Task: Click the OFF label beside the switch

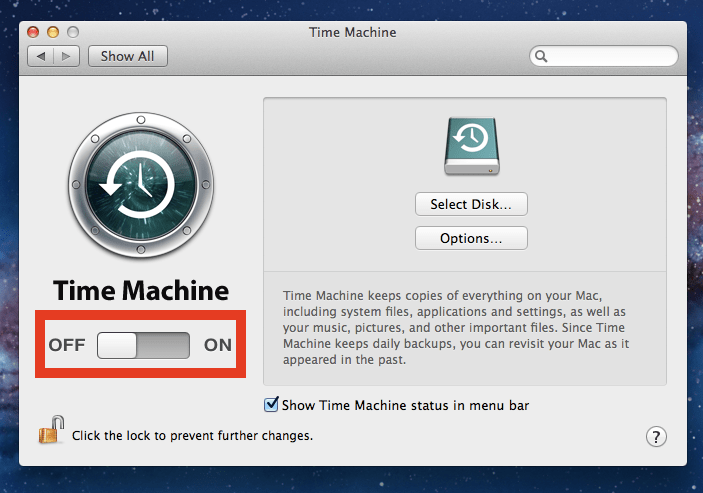Action: [x=67, y=345]
